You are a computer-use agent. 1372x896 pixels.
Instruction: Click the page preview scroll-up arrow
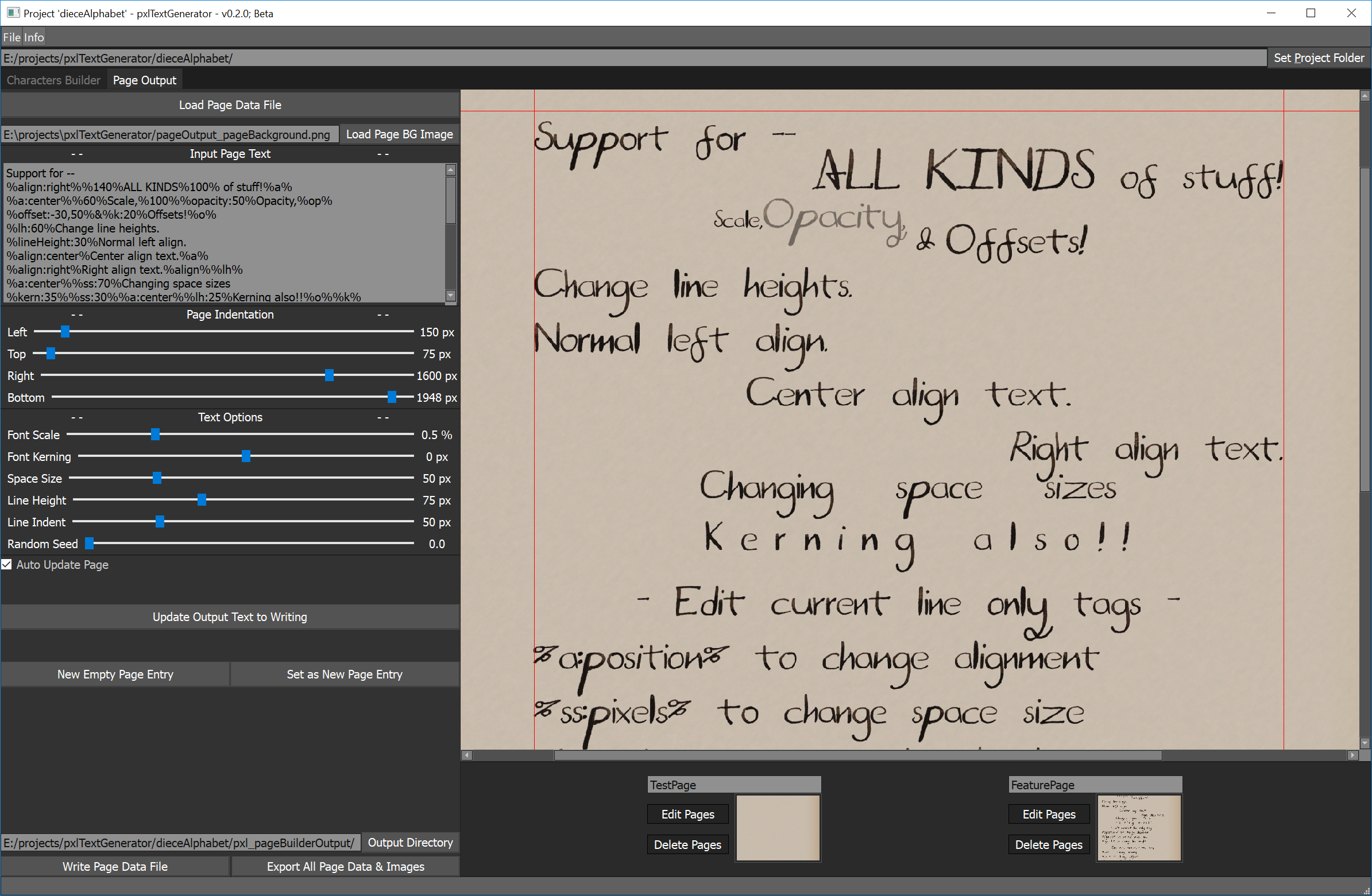tap(1365, 96)
